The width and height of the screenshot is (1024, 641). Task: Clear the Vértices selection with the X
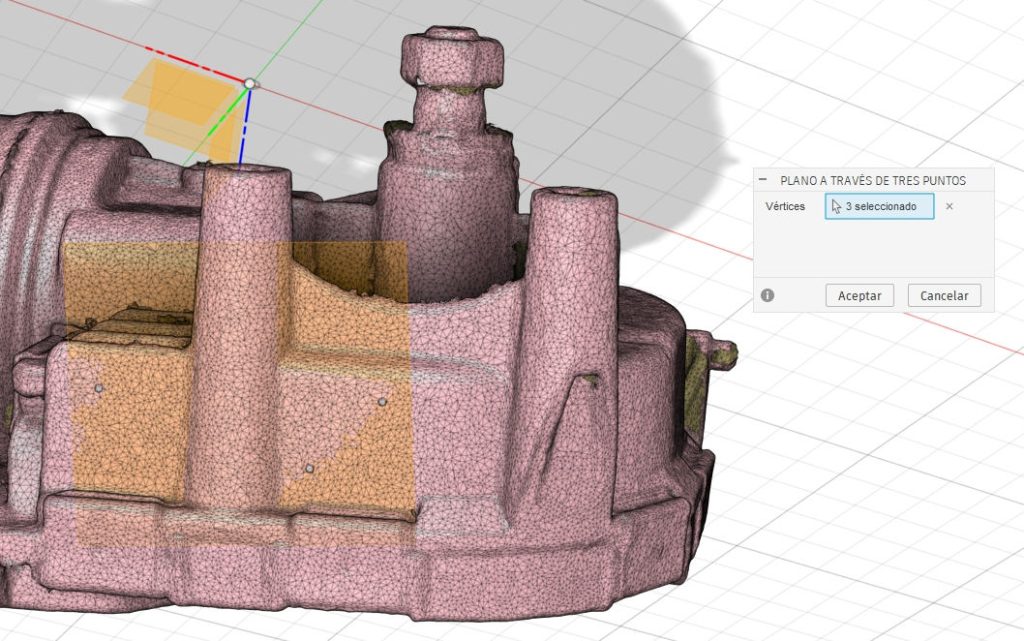click(x=949, y=207)
